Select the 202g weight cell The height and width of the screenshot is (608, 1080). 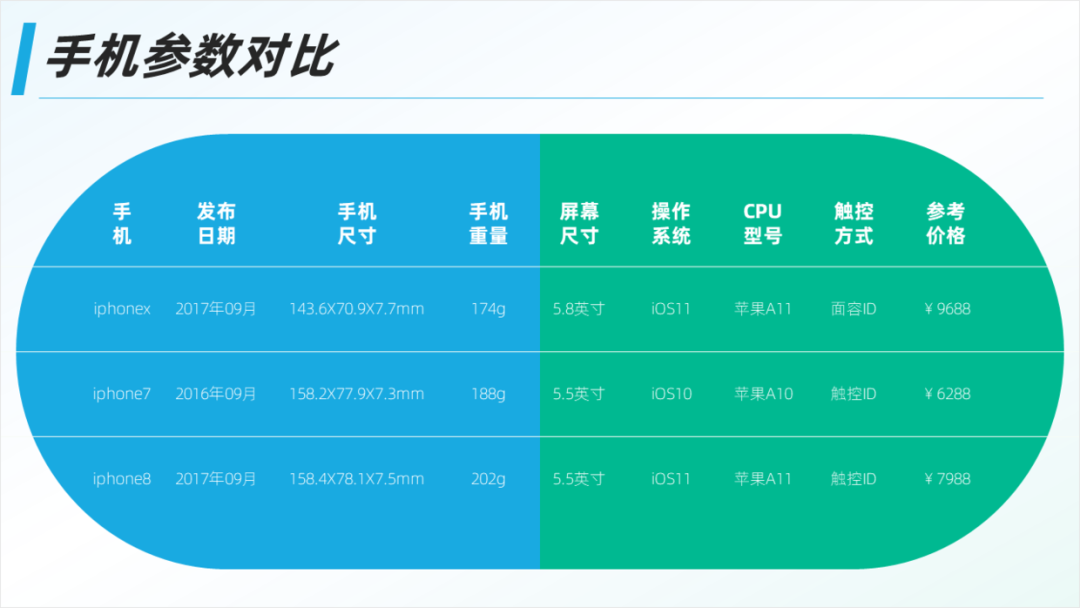(488, 479)
